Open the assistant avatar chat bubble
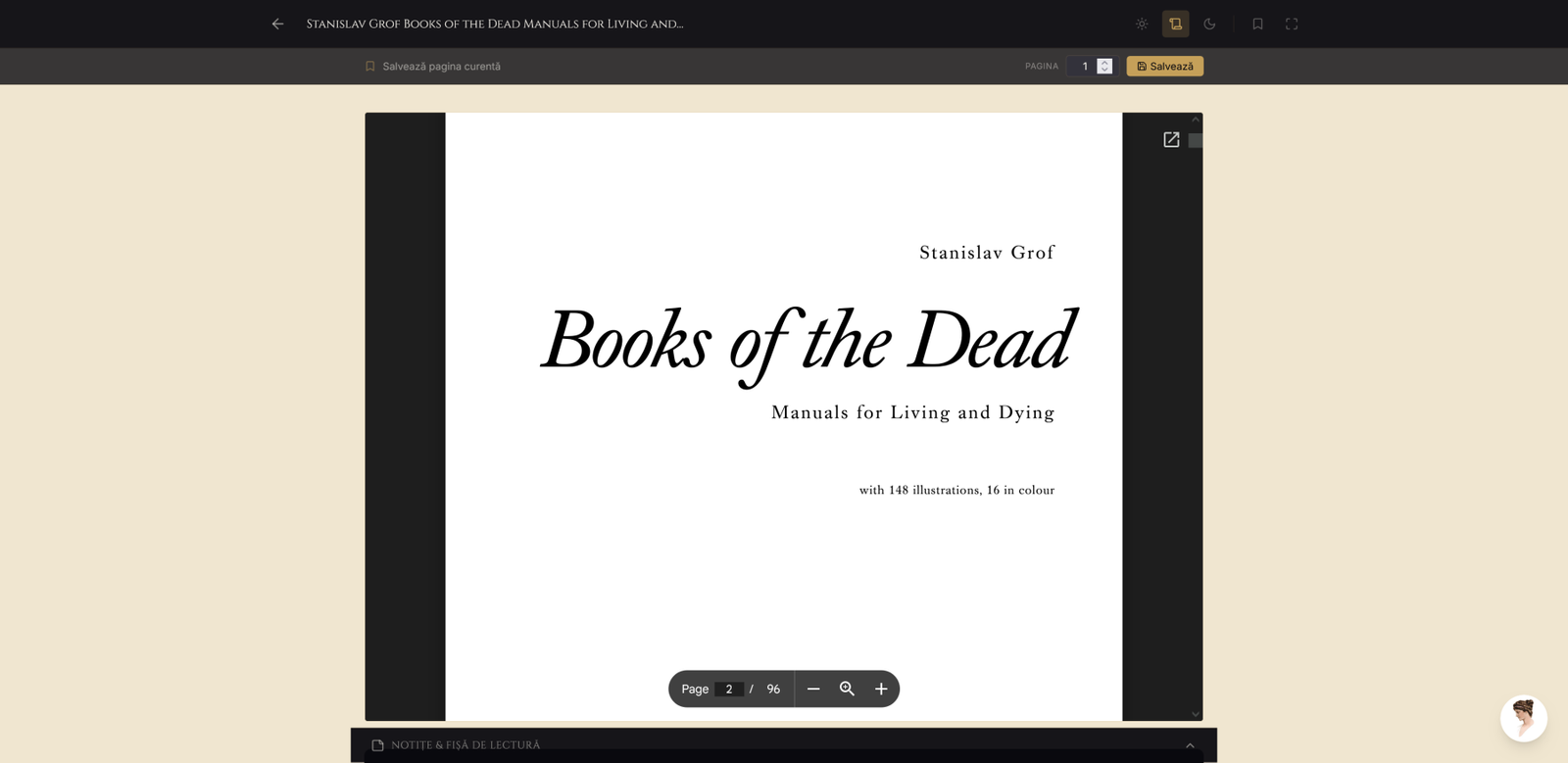Screen dimensions: 1568x763 click(x=1524, y=719)
